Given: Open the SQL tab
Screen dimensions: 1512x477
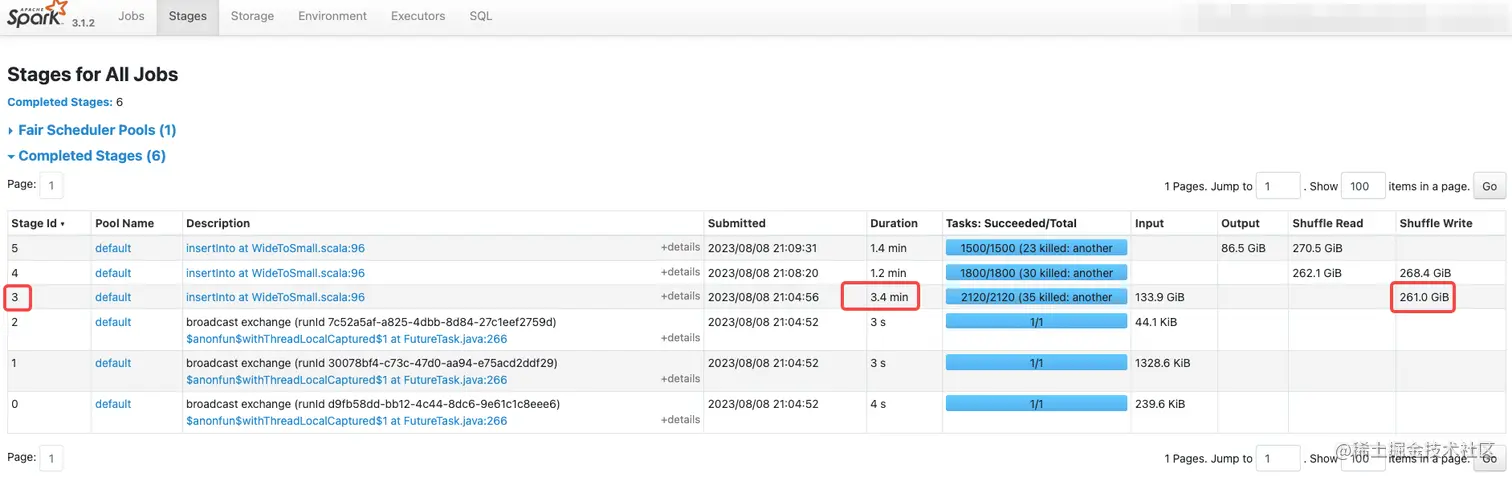Looking at the screenshot, I should pos(481,16).
